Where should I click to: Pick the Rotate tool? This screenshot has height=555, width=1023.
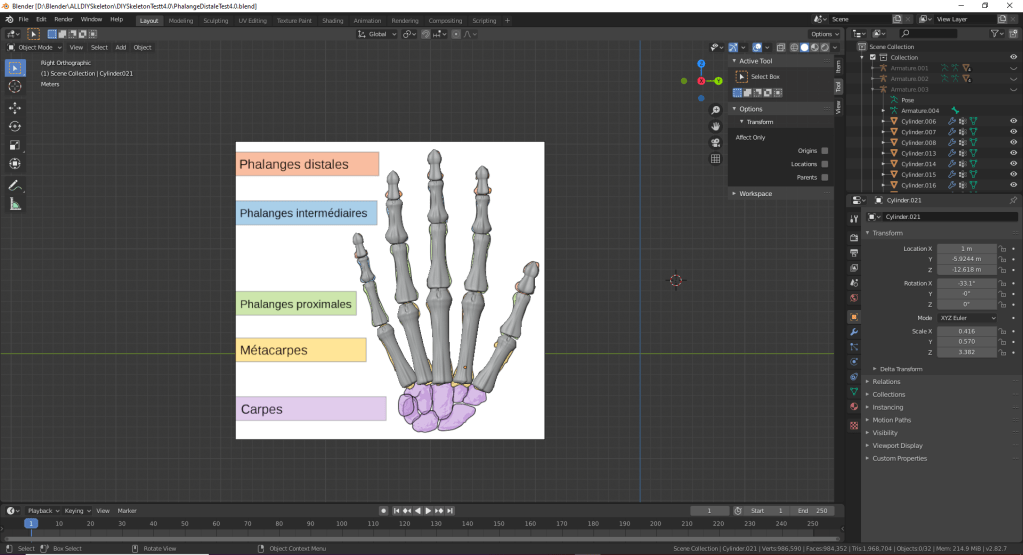(15, 126)
